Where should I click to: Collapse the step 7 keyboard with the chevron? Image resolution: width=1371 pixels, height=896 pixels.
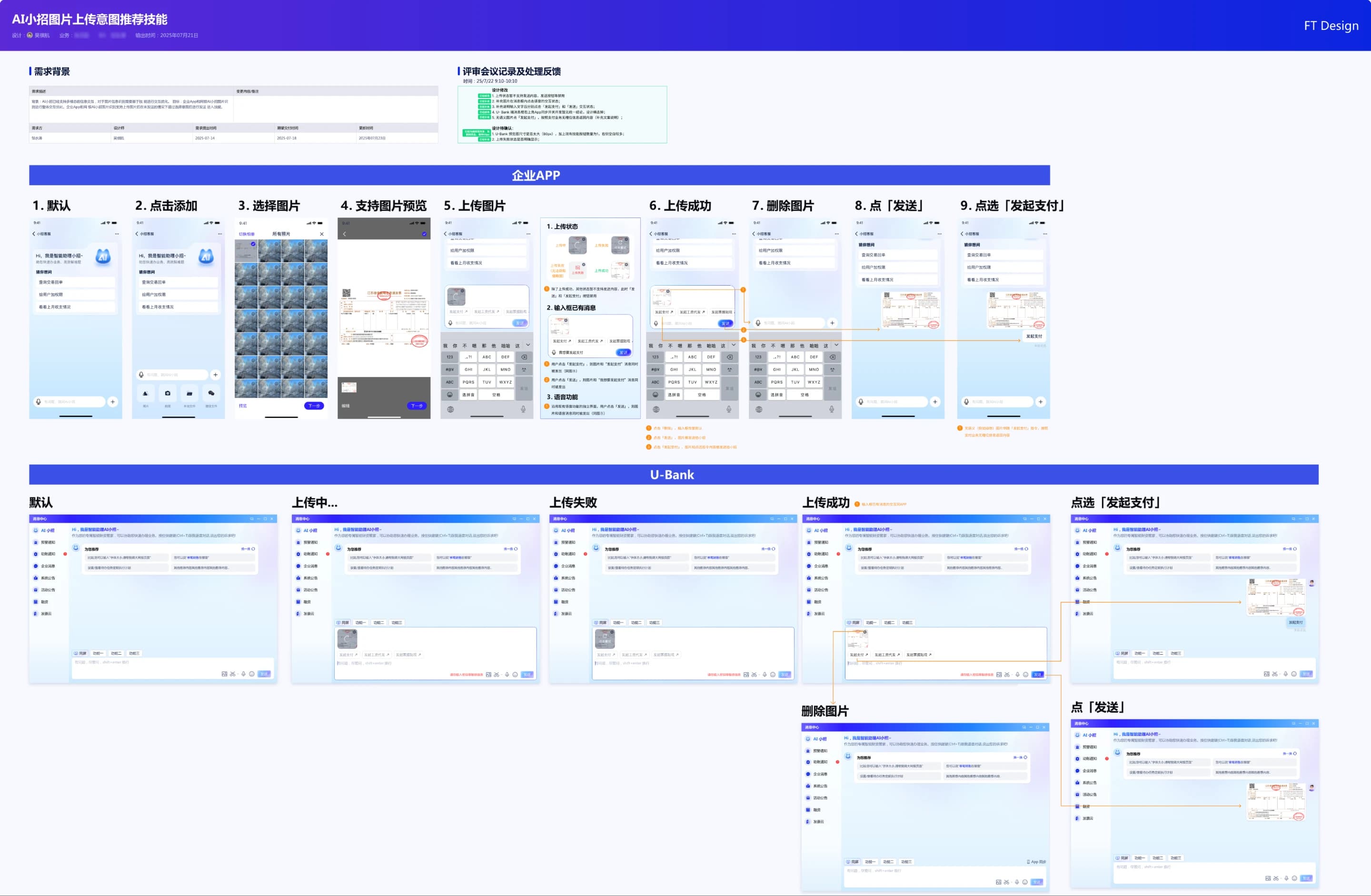pyautogui.click(x=836, y=345)
